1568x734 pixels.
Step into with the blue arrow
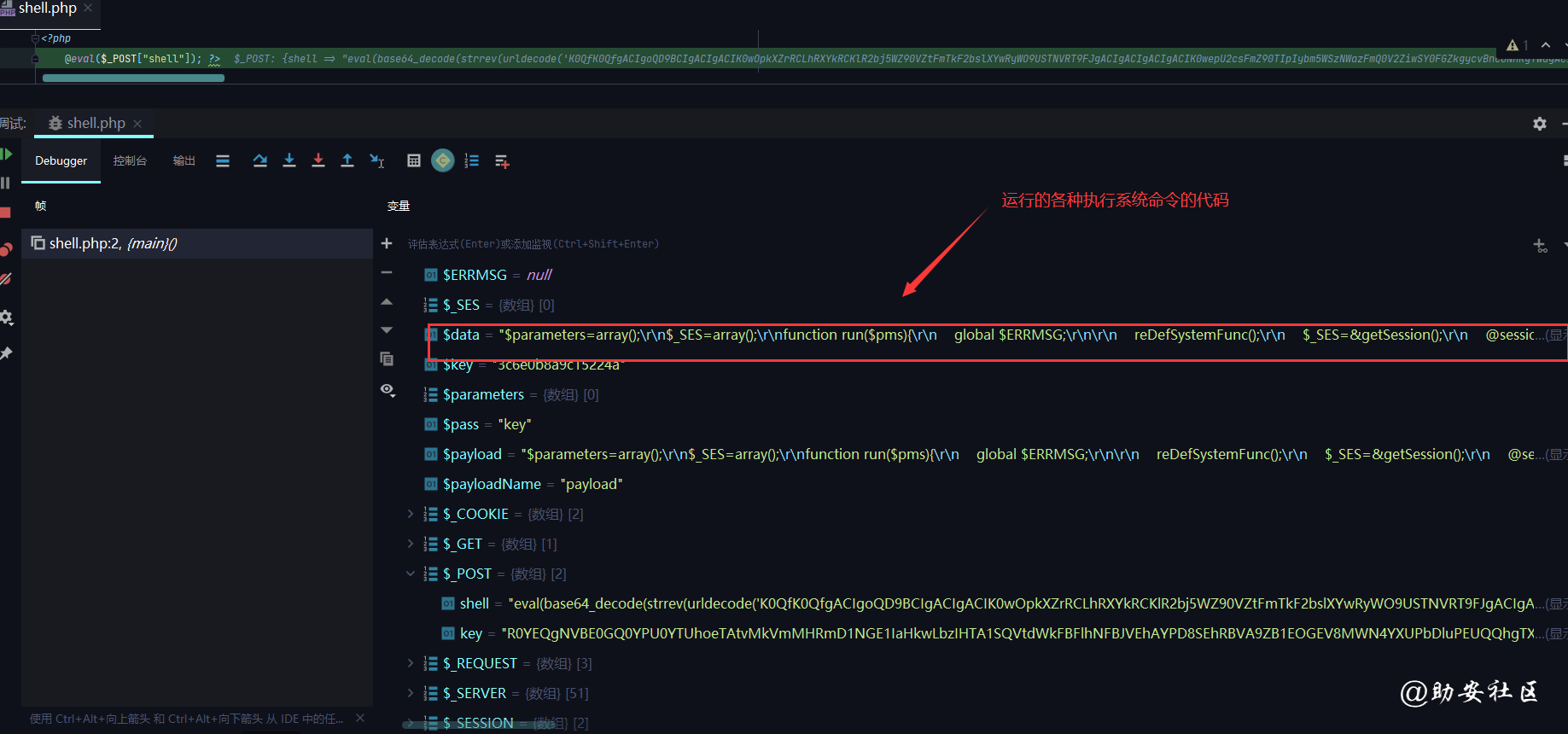pyautogui.click(x=289, y=160)
